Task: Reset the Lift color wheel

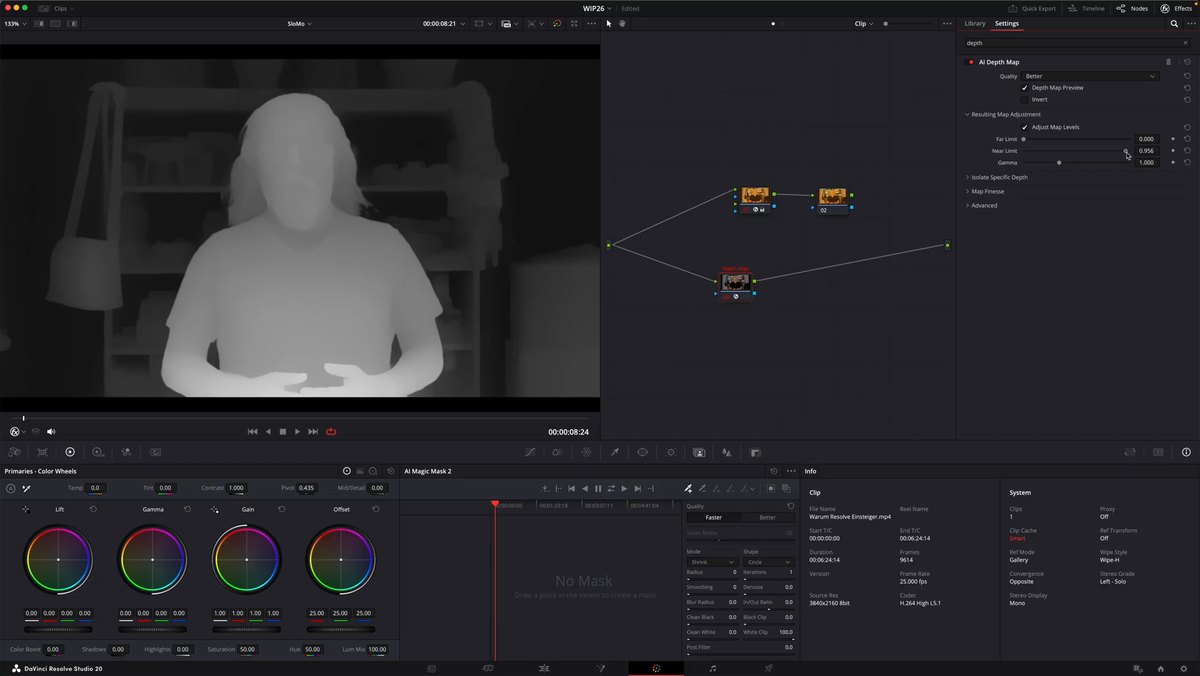Action: pos(93,509)
